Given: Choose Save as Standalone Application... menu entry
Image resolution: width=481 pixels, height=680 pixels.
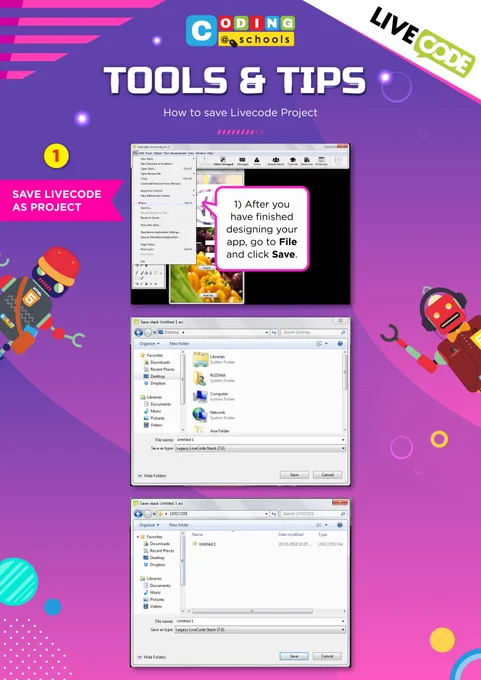Looking at the screenshot, I should tap(160, 237).
